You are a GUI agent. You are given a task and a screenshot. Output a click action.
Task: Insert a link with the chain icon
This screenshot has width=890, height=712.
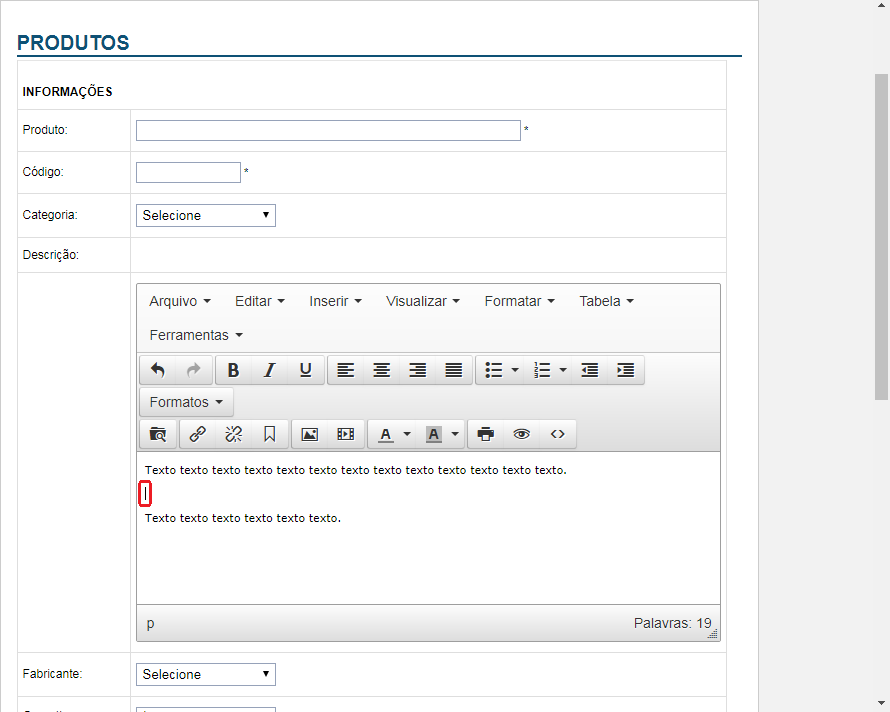198,434
